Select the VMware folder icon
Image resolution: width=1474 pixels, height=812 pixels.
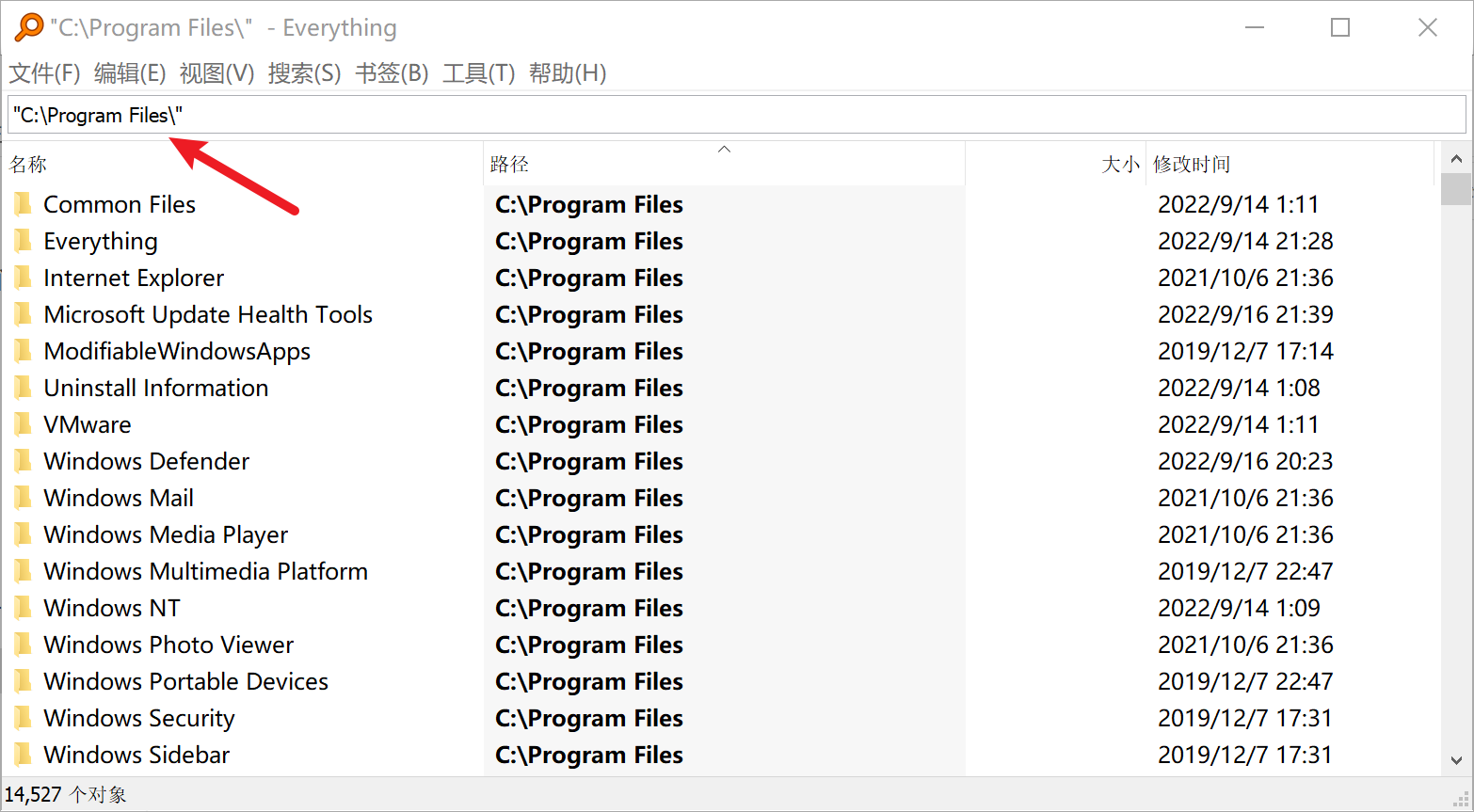24,424
